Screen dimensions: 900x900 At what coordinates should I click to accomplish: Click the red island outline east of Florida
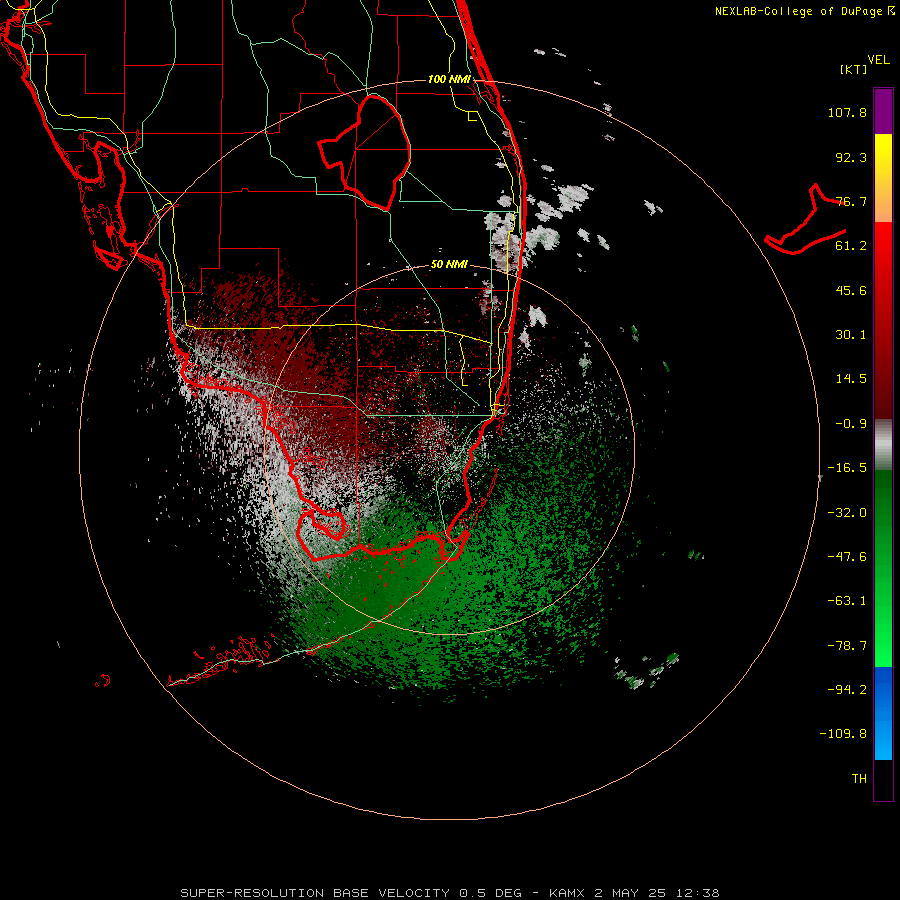coord(805,220)
